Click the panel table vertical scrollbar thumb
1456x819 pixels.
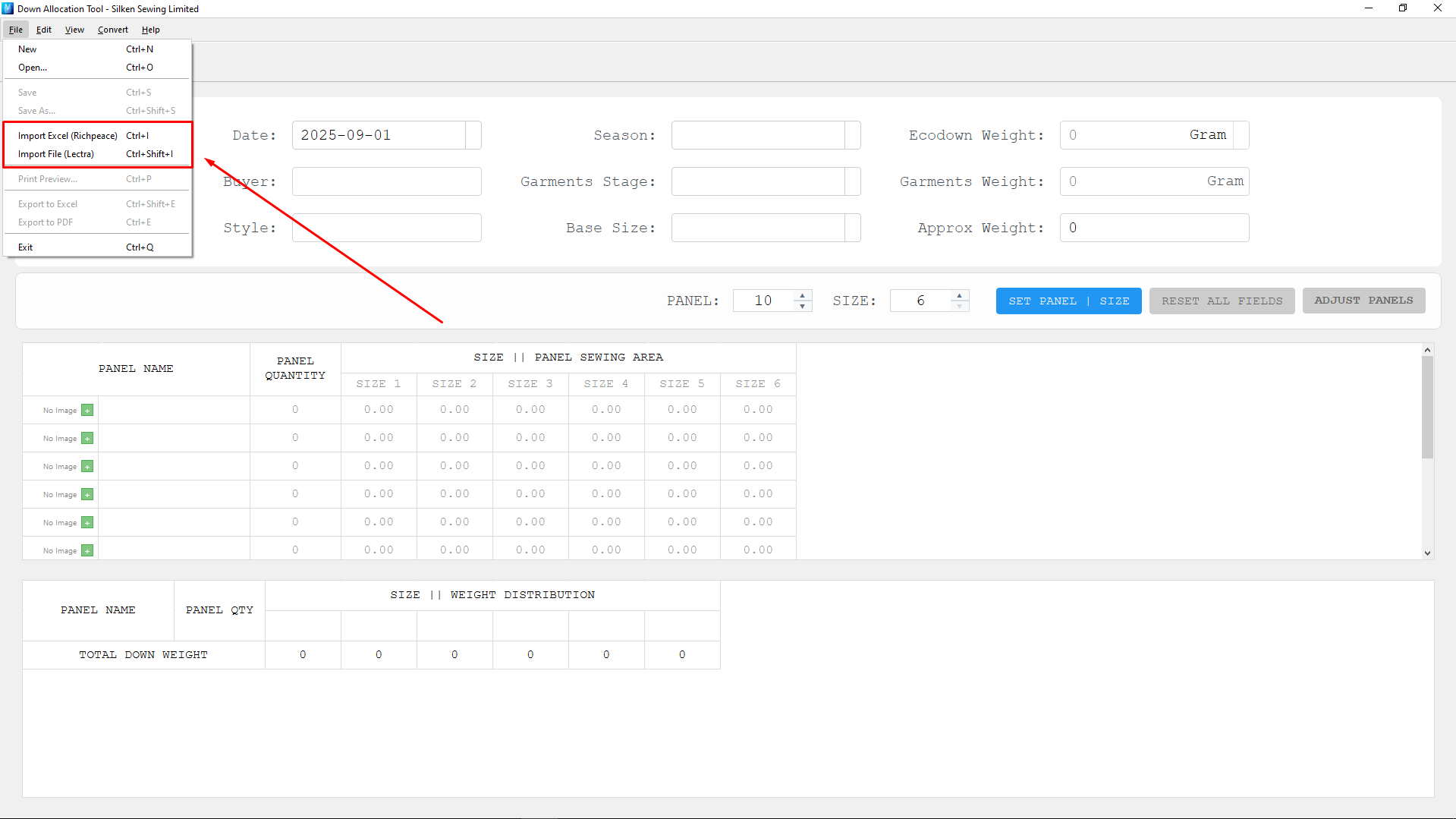[1427, 407]
